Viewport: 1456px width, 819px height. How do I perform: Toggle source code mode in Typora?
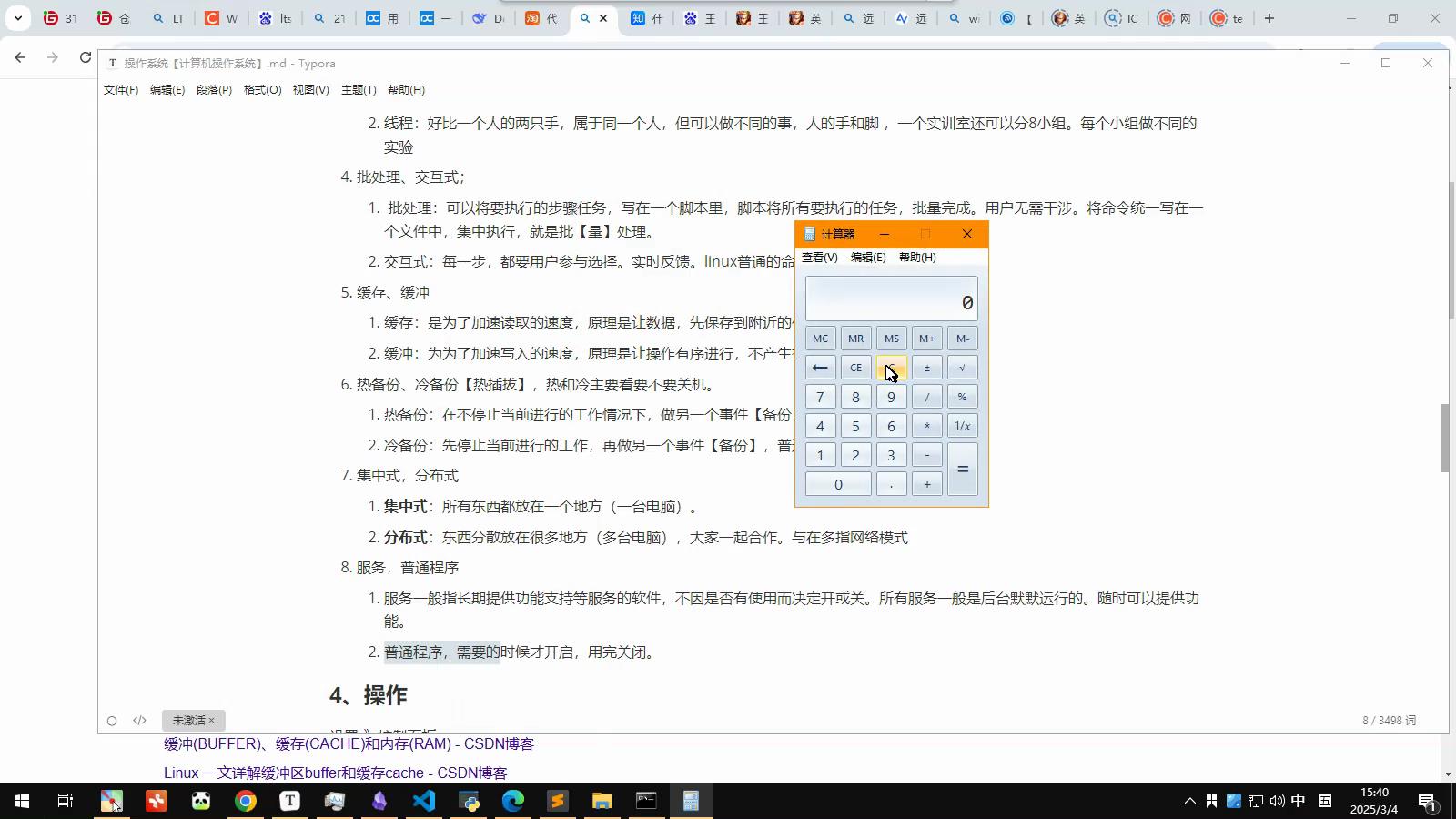[139, 721]
